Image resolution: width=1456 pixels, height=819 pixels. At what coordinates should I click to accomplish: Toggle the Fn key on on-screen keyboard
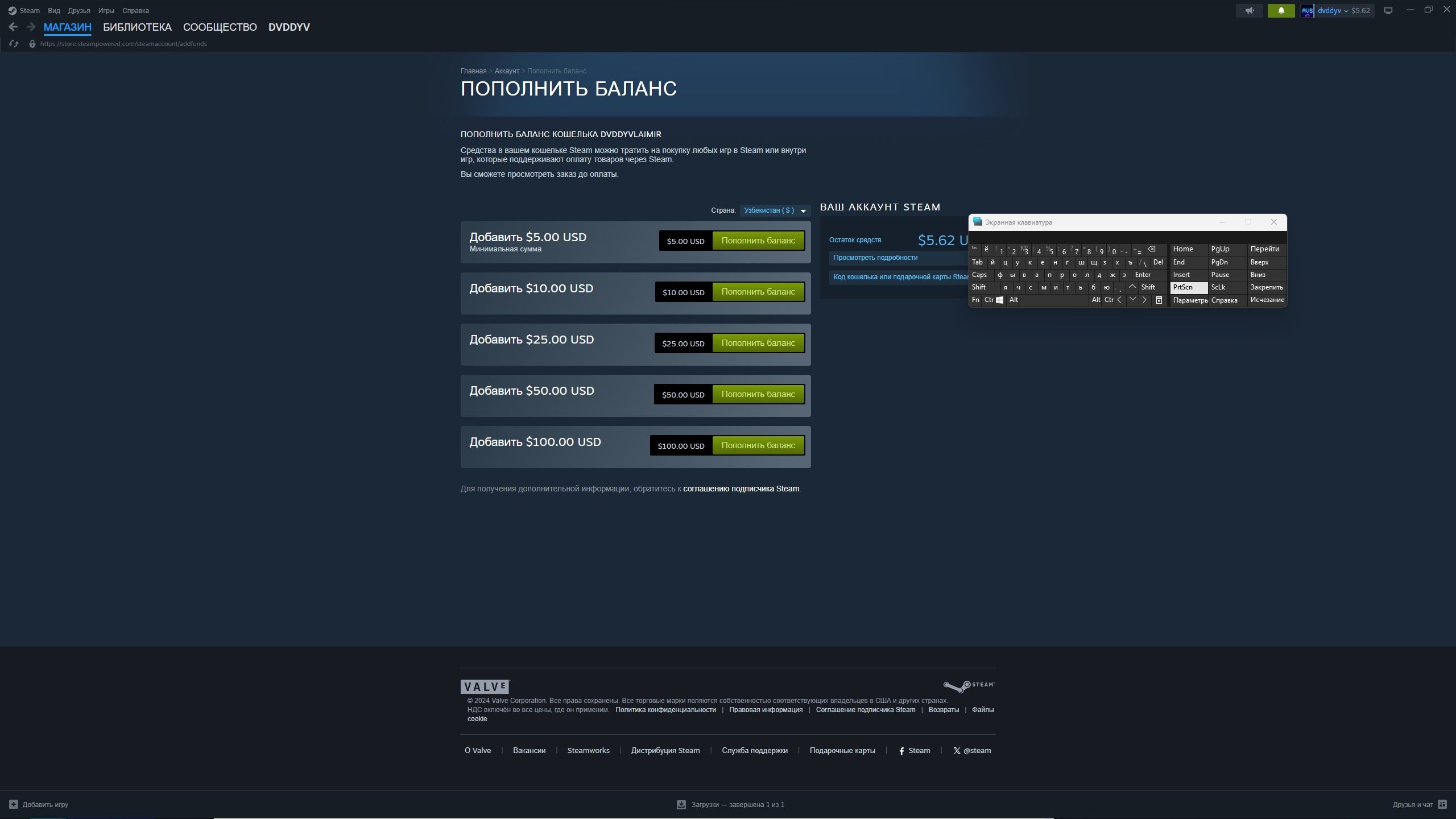click(x=975, y=300)
